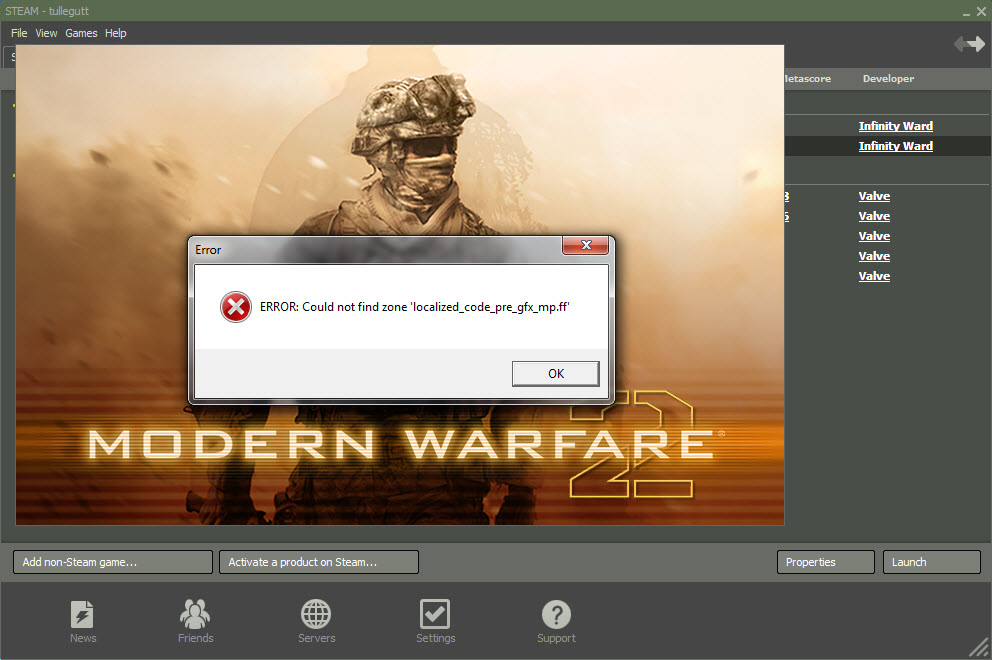Image resolution: width=992 pixels, height=660 pixels.
Task: Sort by Developer column header
Action: pos(888,78)
